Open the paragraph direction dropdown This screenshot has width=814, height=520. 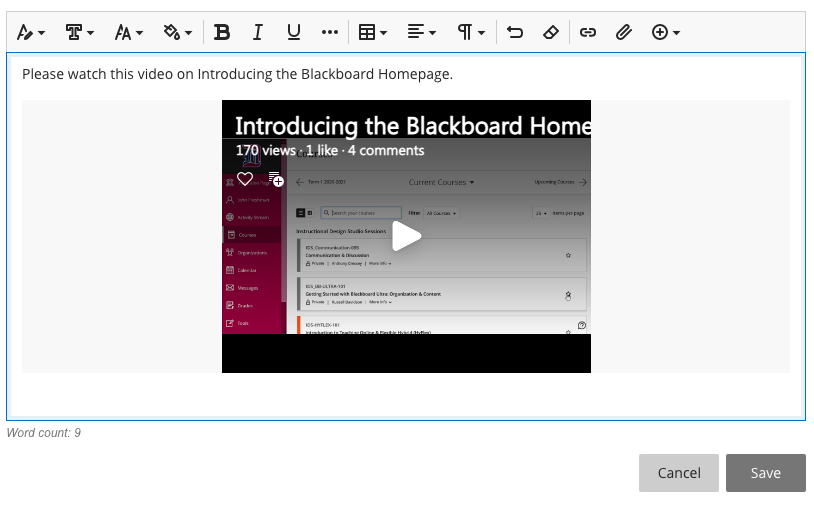(470, 32)
